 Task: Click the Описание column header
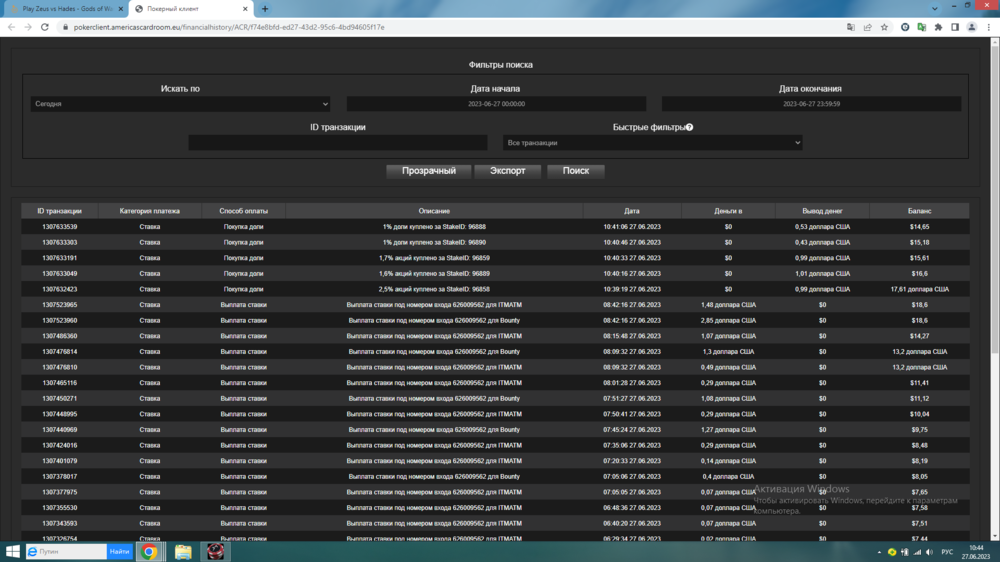point(434,211)
